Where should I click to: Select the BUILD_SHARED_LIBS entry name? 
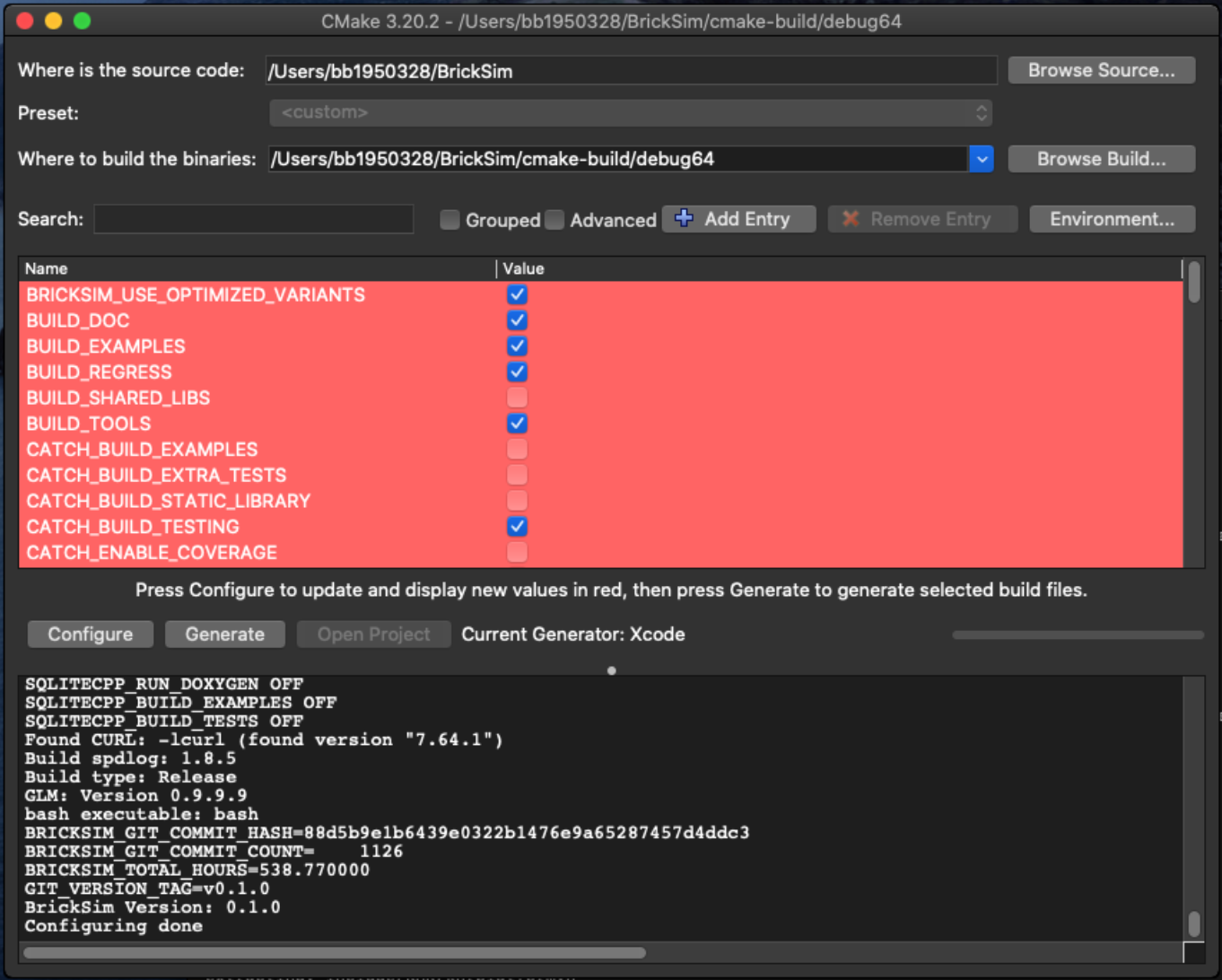[x=118, y=398]
